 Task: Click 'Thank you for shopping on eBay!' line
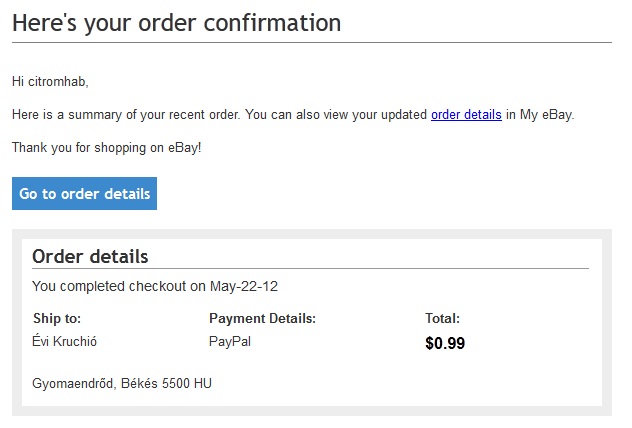(x=107, y=148)
